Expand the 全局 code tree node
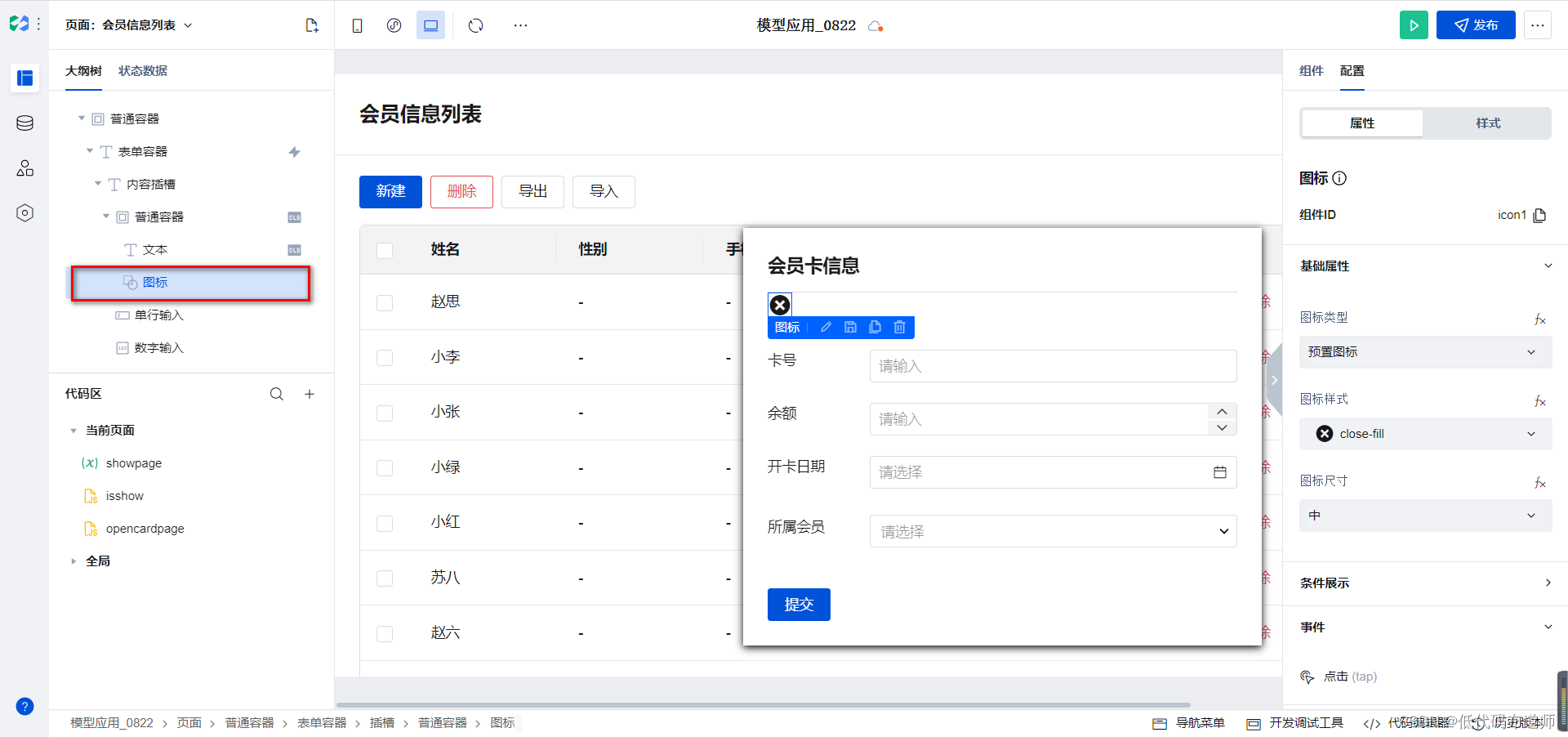This screenshot has height=737, width=1568. pos(73,561)
